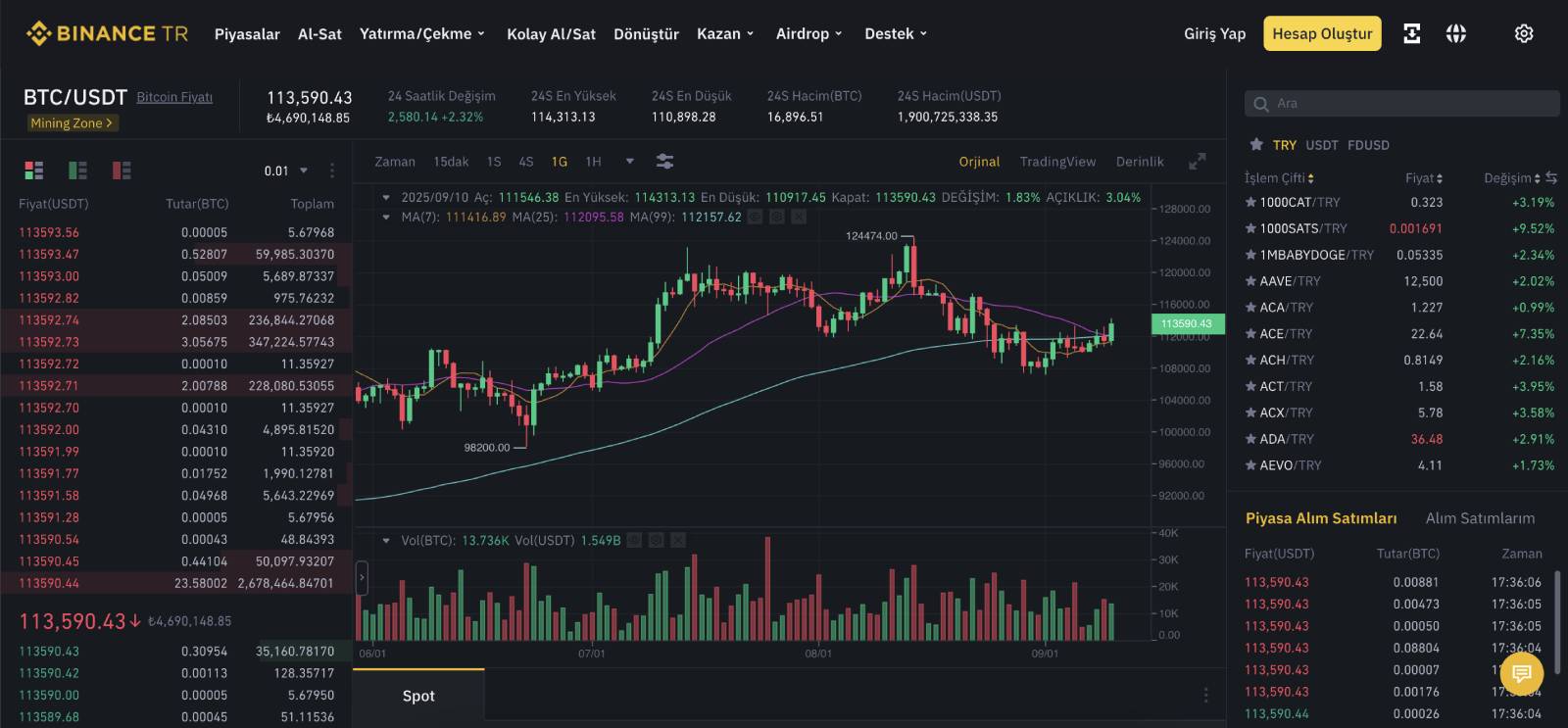1568x728 pixels.
Task: Open MA indicator settings gear
Action: pos(777,217)
